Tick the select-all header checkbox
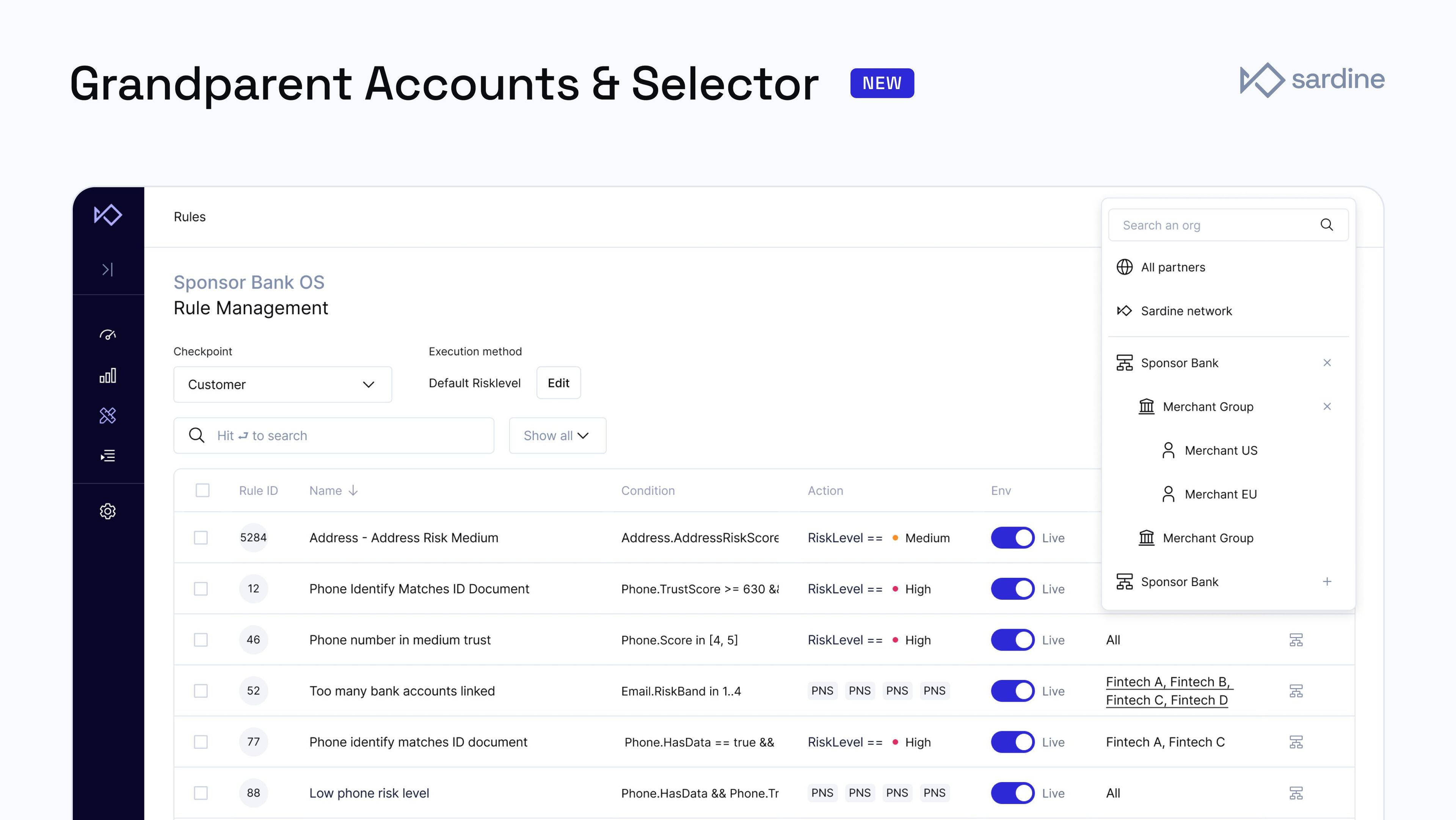Image resolution: width=1456 pixels, height=820 pixels. coord(202,490)
